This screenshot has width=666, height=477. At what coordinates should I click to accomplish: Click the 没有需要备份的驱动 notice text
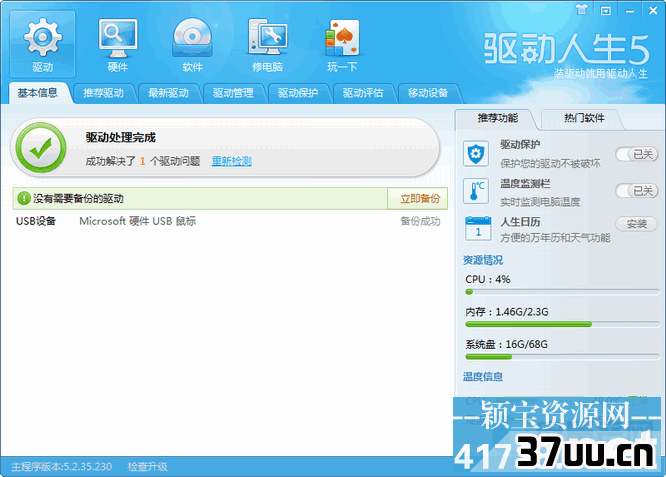click(79, 198)
